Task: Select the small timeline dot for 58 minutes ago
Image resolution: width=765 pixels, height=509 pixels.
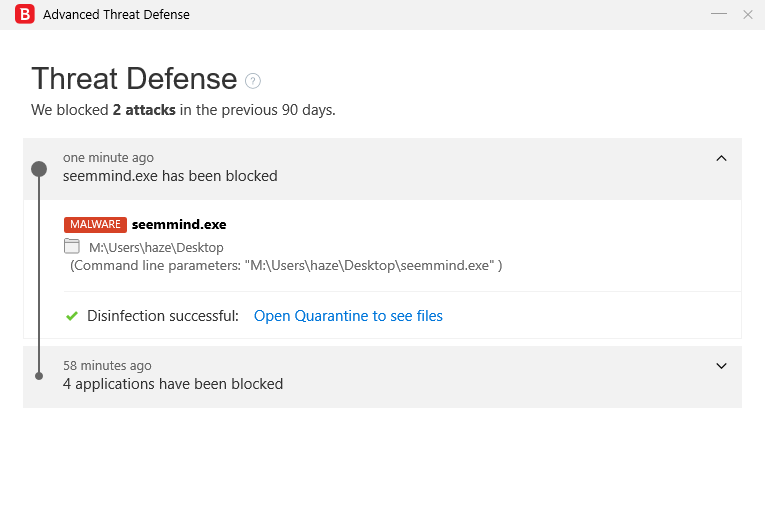Action: click(39, 376)
